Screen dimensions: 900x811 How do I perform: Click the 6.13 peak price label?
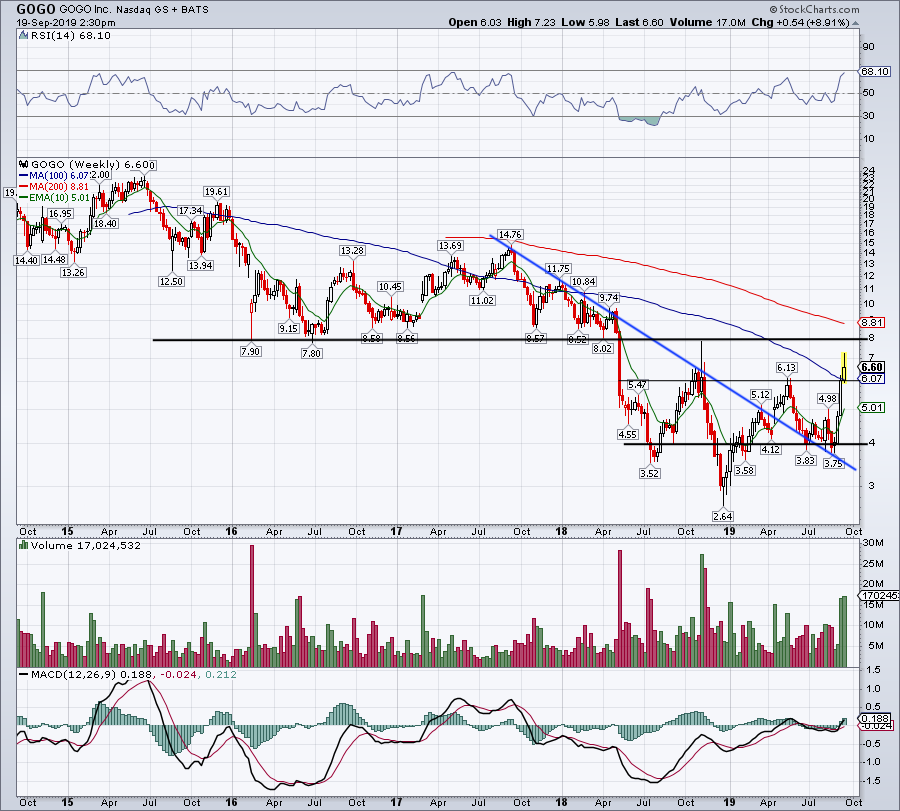coord(786,367)
